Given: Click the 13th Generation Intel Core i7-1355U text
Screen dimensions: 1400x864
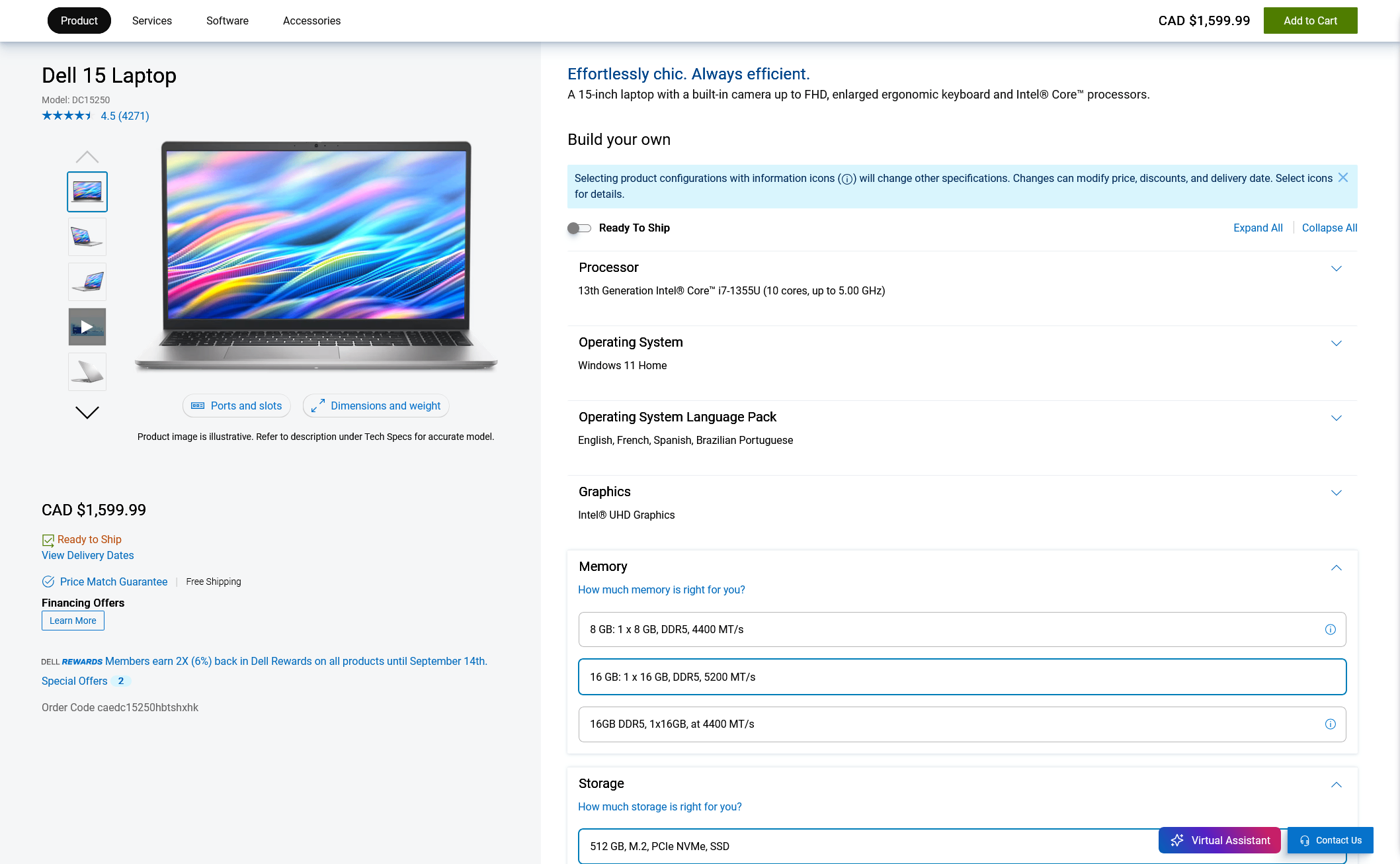Looking at the screenshot, I should coord(731,290).
